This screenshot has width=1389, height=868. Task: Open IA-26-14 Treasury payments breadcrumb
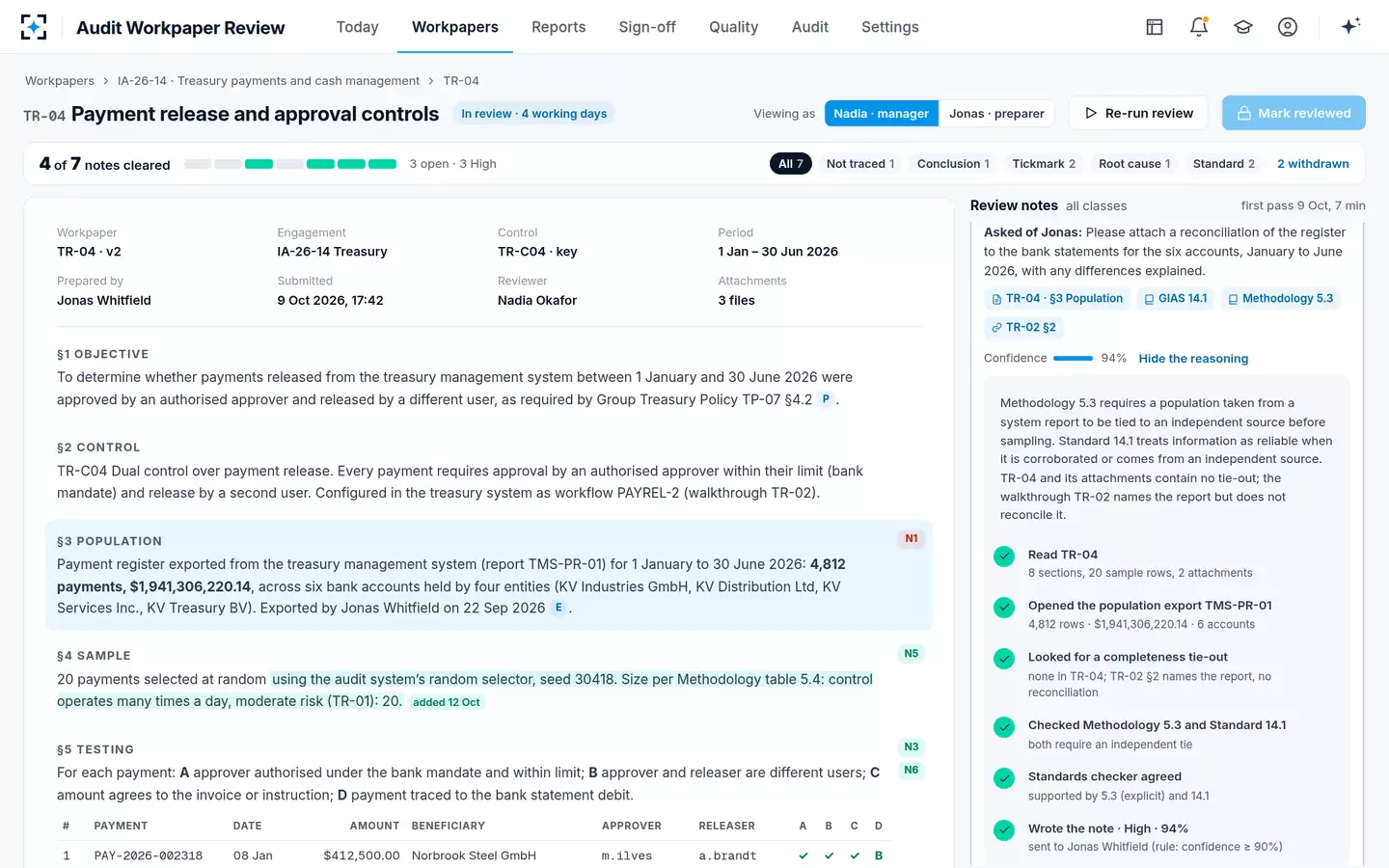[x=268, y=81]
